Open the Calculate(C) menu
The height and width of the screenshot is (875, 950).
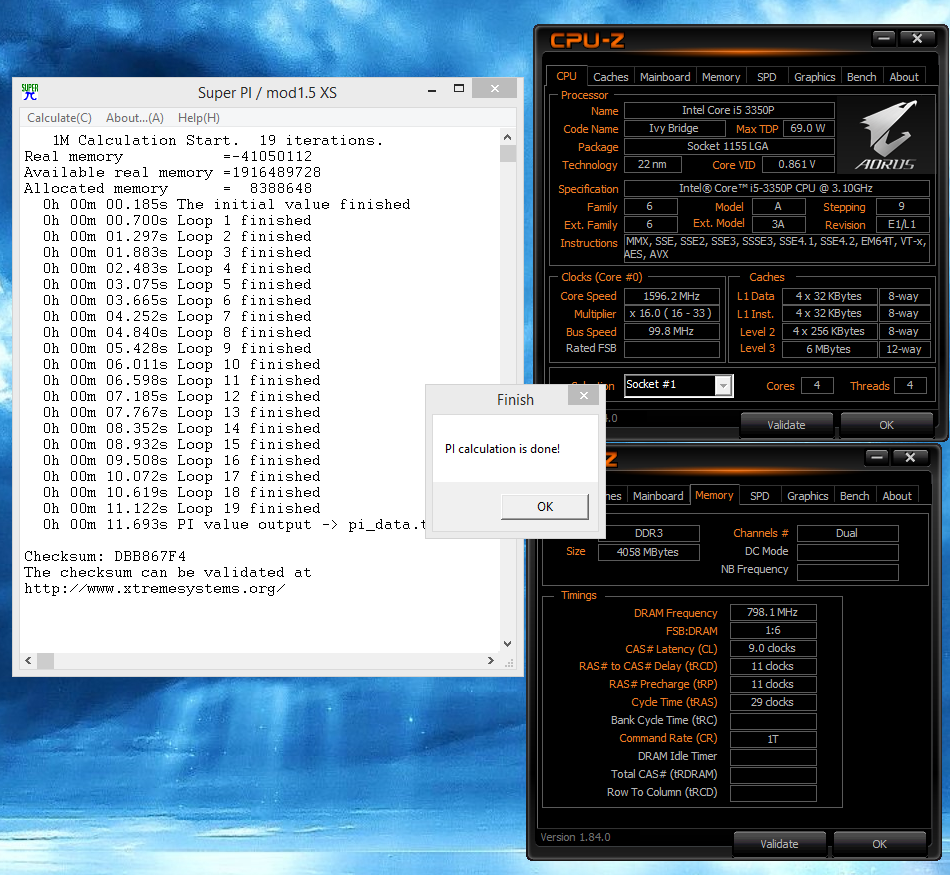click(x=59, y=118)
